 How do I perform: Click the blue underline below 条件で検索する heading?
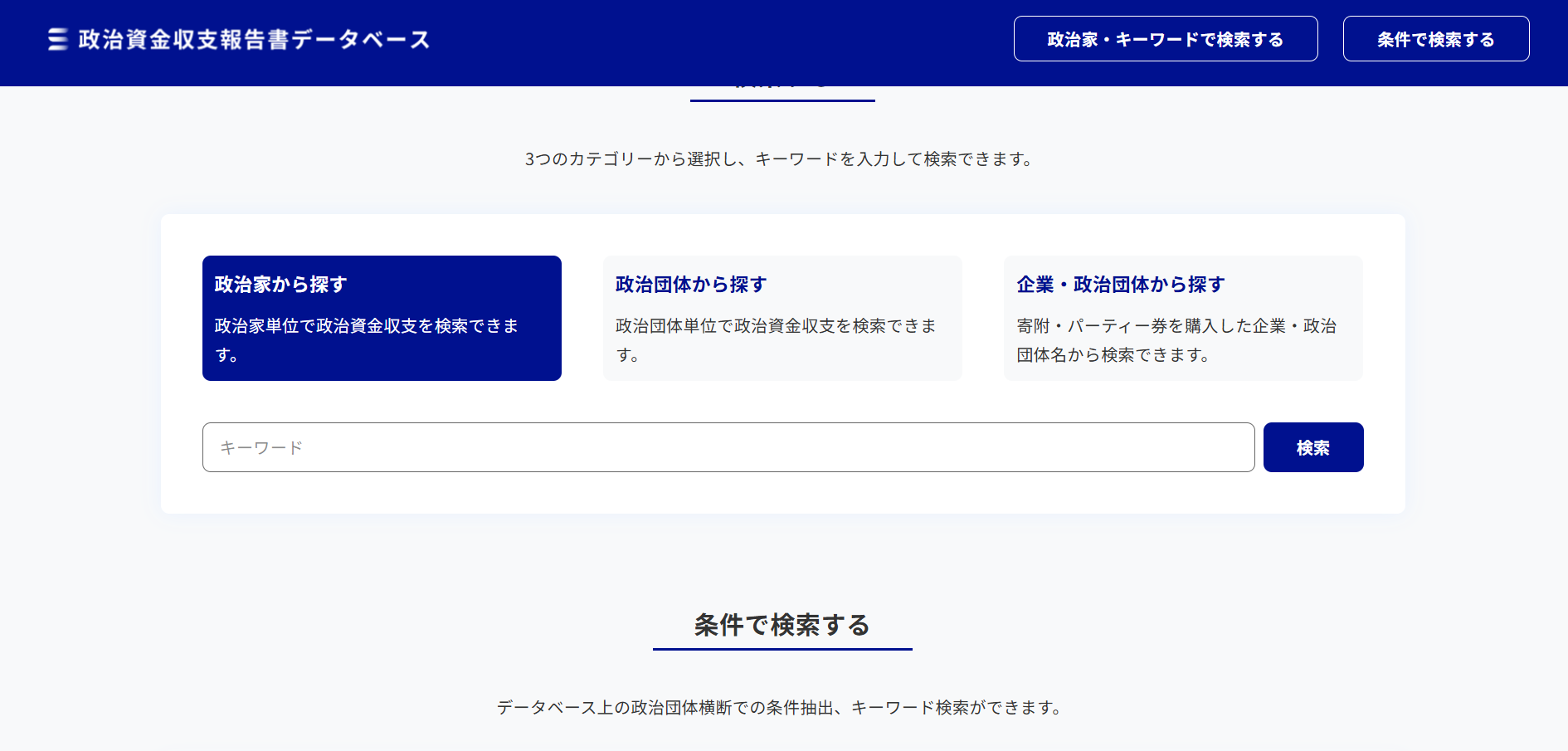pos(782,649)
